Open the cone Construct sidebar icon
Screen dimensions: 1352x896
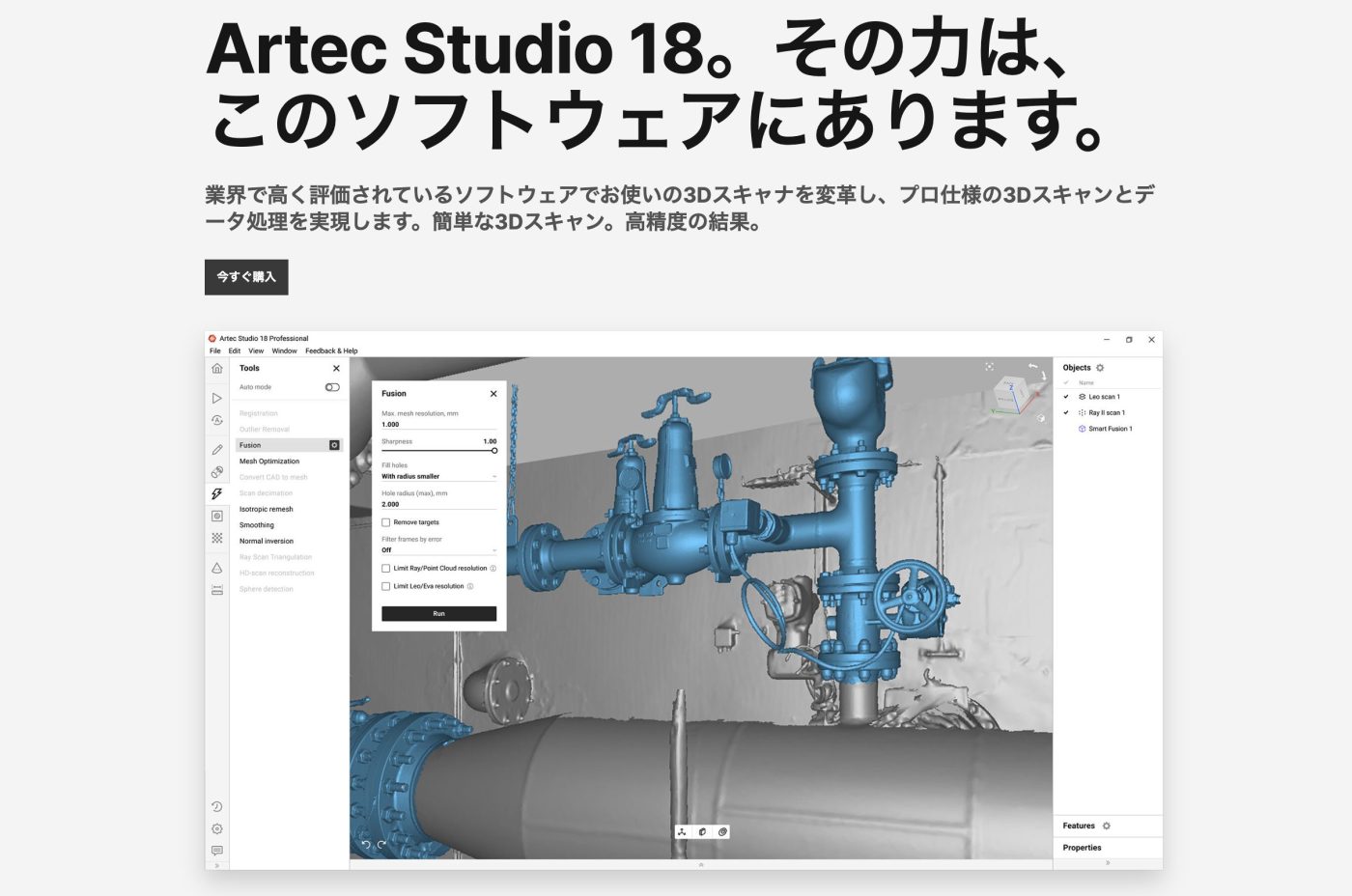217,568
